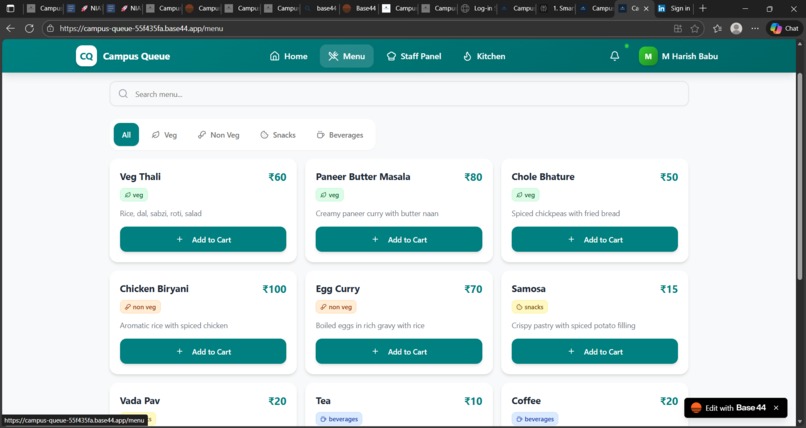Filter menu by Beverages

tap(340, 135)
